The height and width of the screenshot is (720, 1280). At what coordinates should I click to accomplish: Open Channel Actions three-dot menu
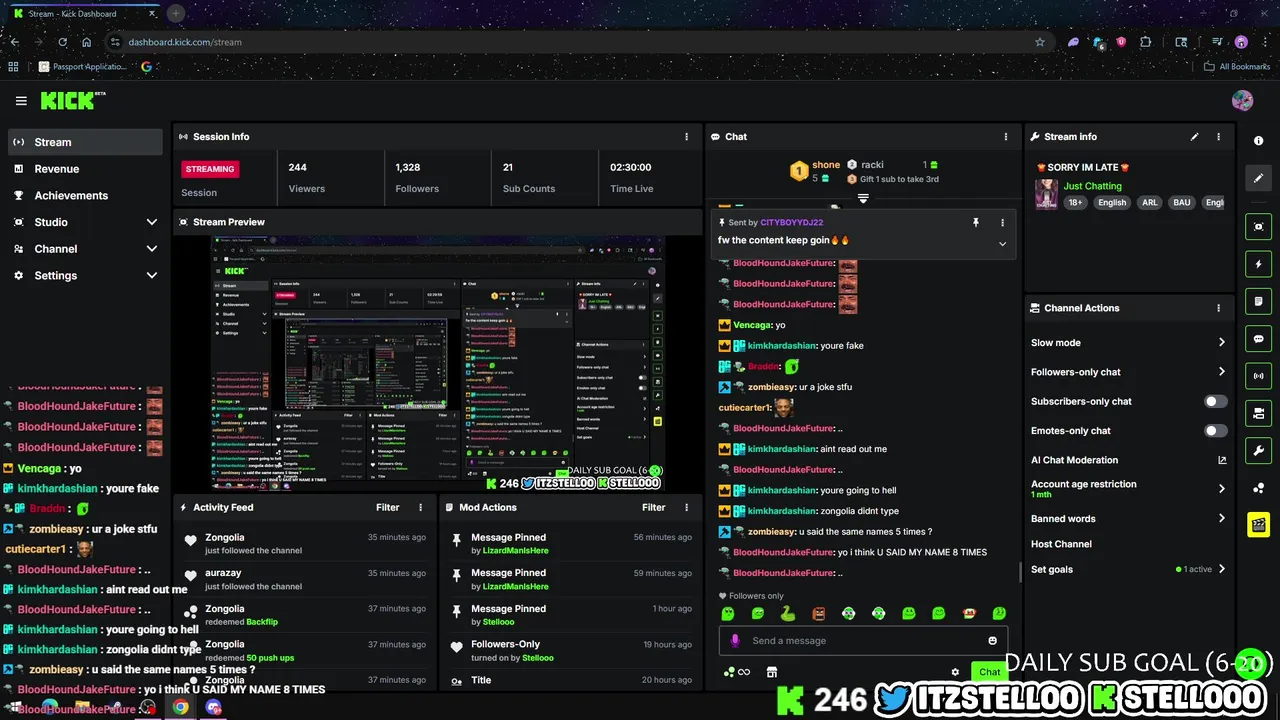pyautogui.click(x=1218, y=308)
